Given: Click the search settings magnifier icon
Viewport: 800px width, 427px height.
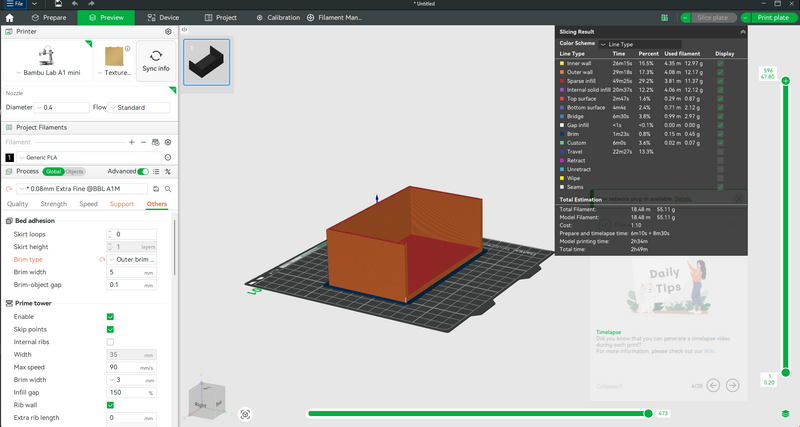Looking at the screenshot, I should click(x=168, y=189).
